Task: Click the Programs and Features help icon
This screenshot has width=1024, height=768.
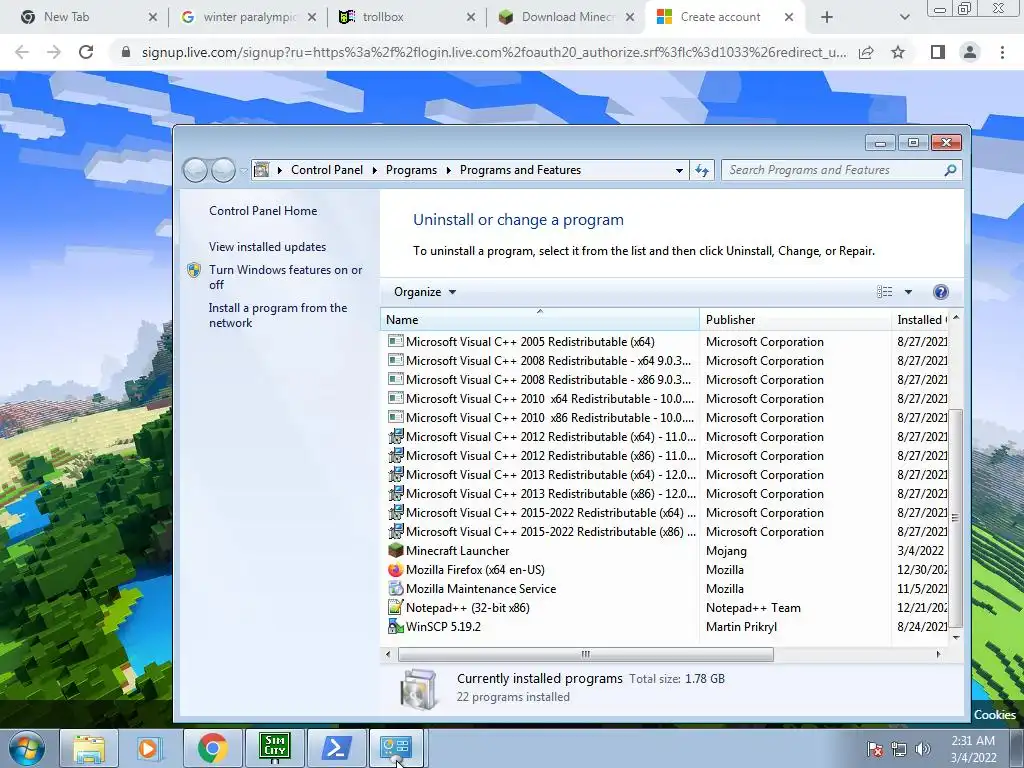Action: 940,292
